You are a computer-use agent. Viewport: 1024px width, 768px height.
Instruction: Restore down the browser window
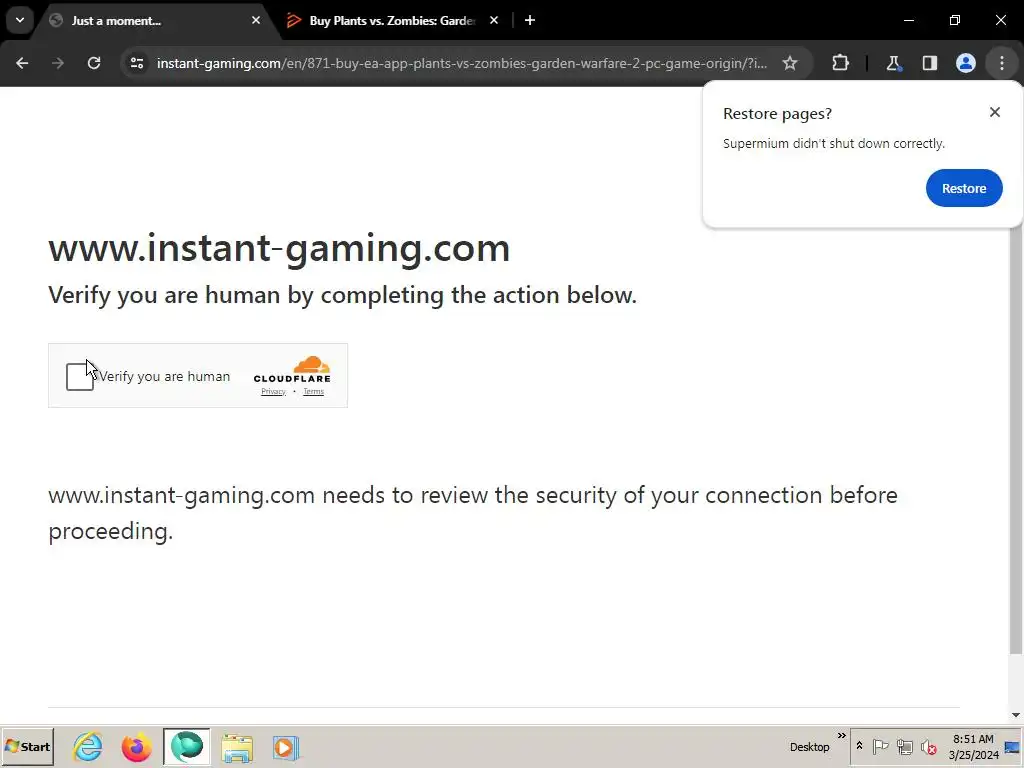[x=955, y=20]
